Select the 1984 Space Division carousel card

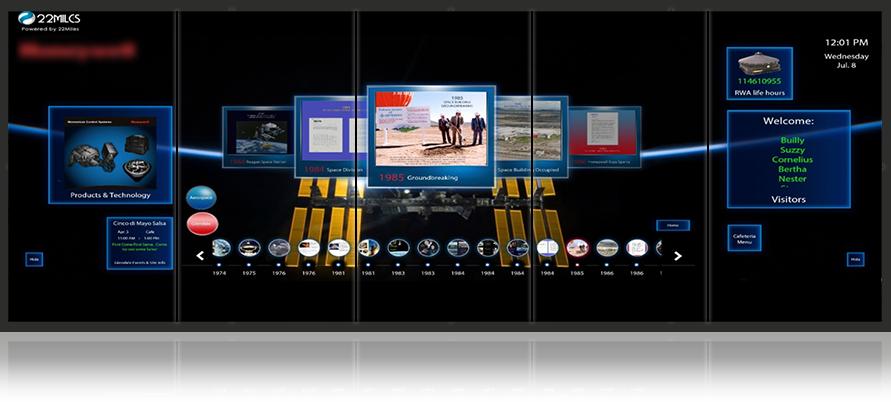[x=330, y=136]
